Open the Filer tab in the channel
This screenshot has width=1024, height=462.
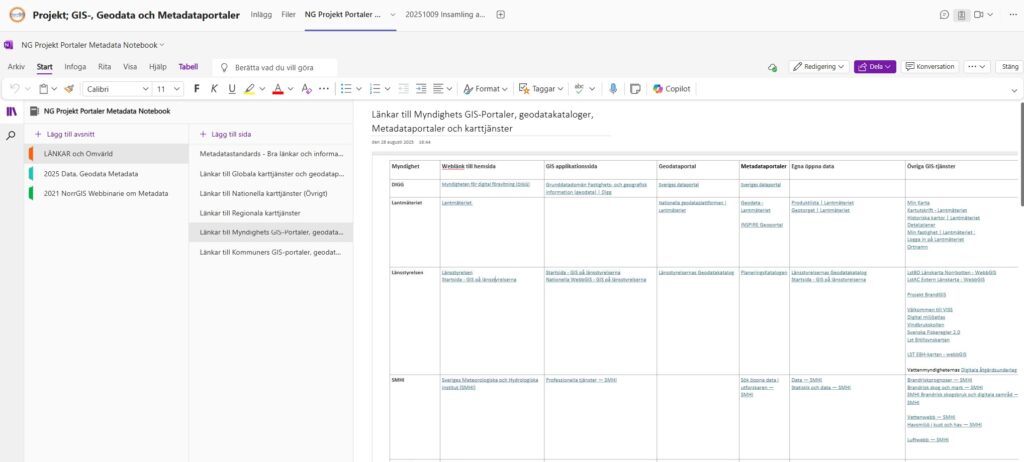tap(288, 15)
